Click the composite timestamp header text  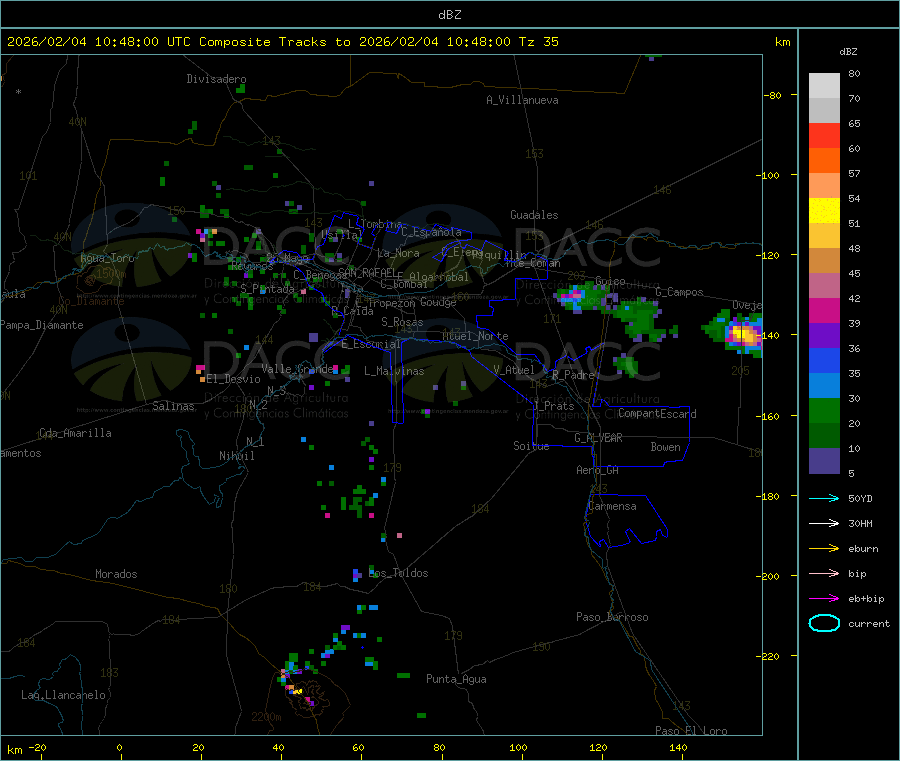[x=282, y=42]
